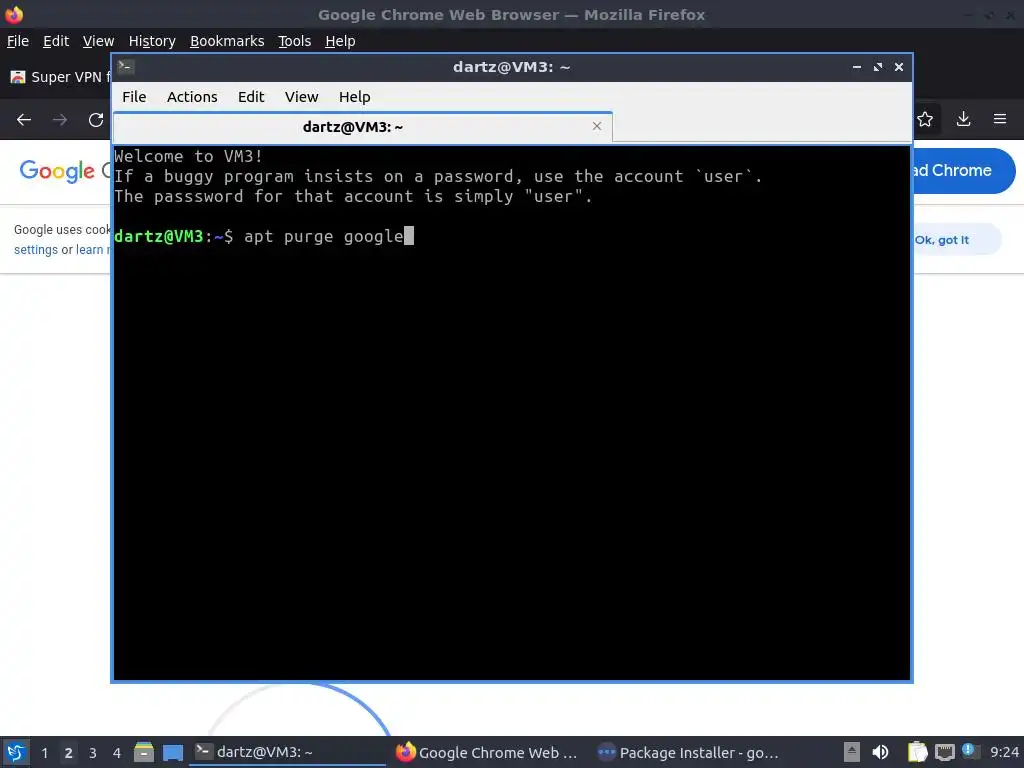Open Firefox Bookmarks menu
1024x768 pixels.
227,41
